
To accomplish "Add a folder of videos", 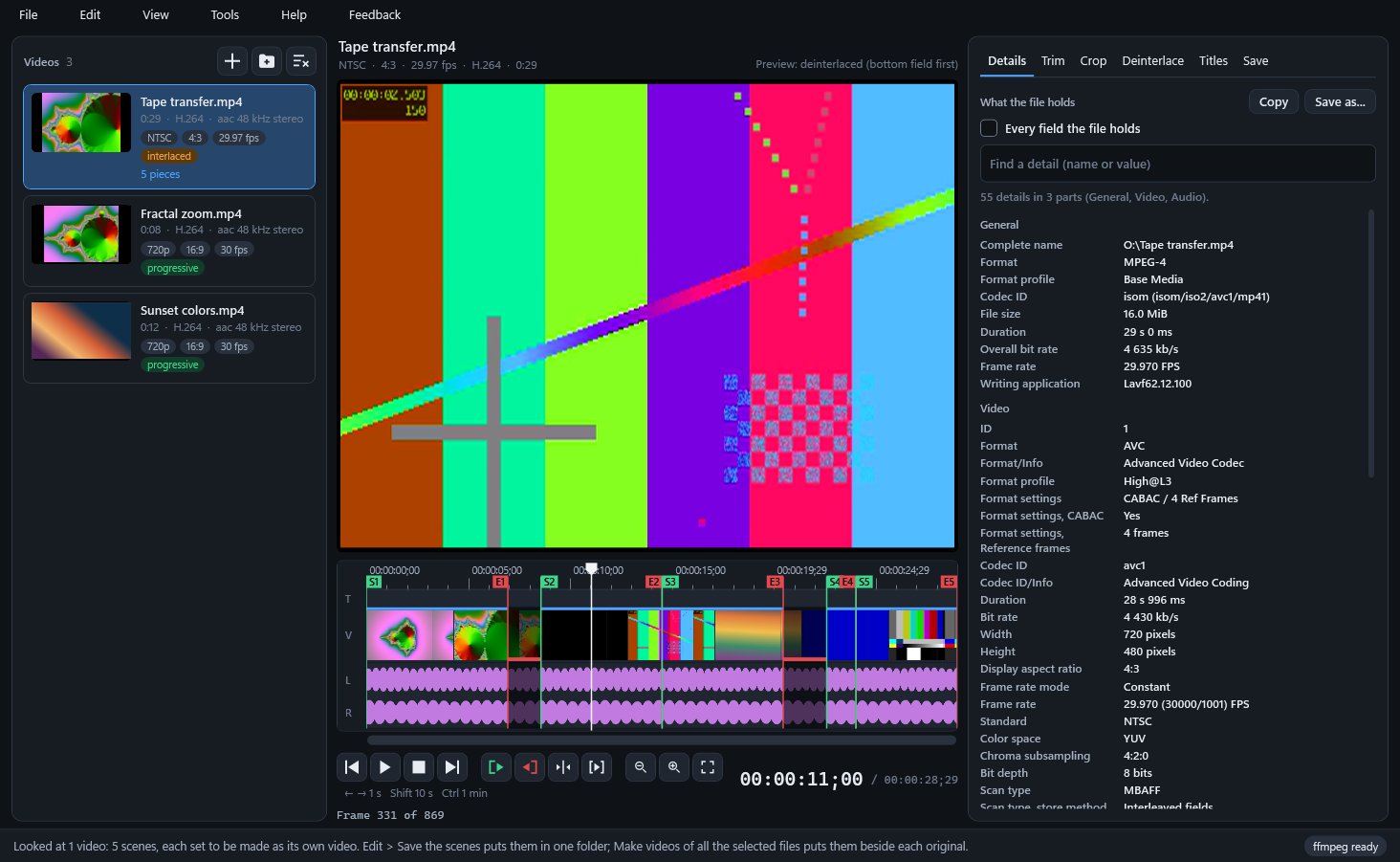I will (x=267, y=61).
